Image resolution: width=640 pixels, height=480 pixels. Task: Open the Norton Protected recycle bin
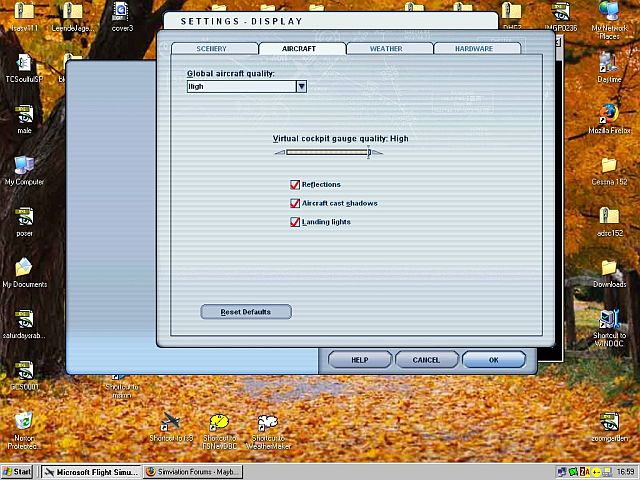pyautogui.click(x=24, y=422)
